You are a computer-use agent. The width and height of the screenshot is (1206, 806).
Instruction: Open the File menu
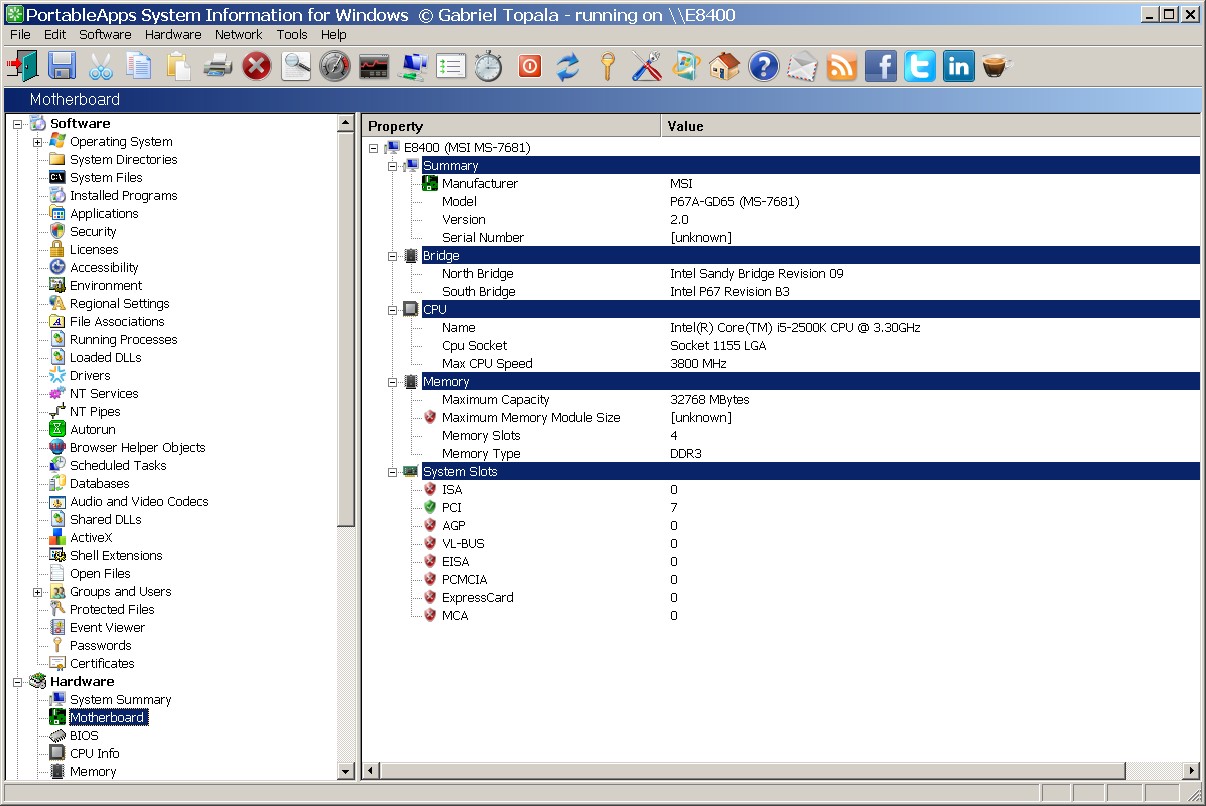pyautogui.click(x=20, y=34)
